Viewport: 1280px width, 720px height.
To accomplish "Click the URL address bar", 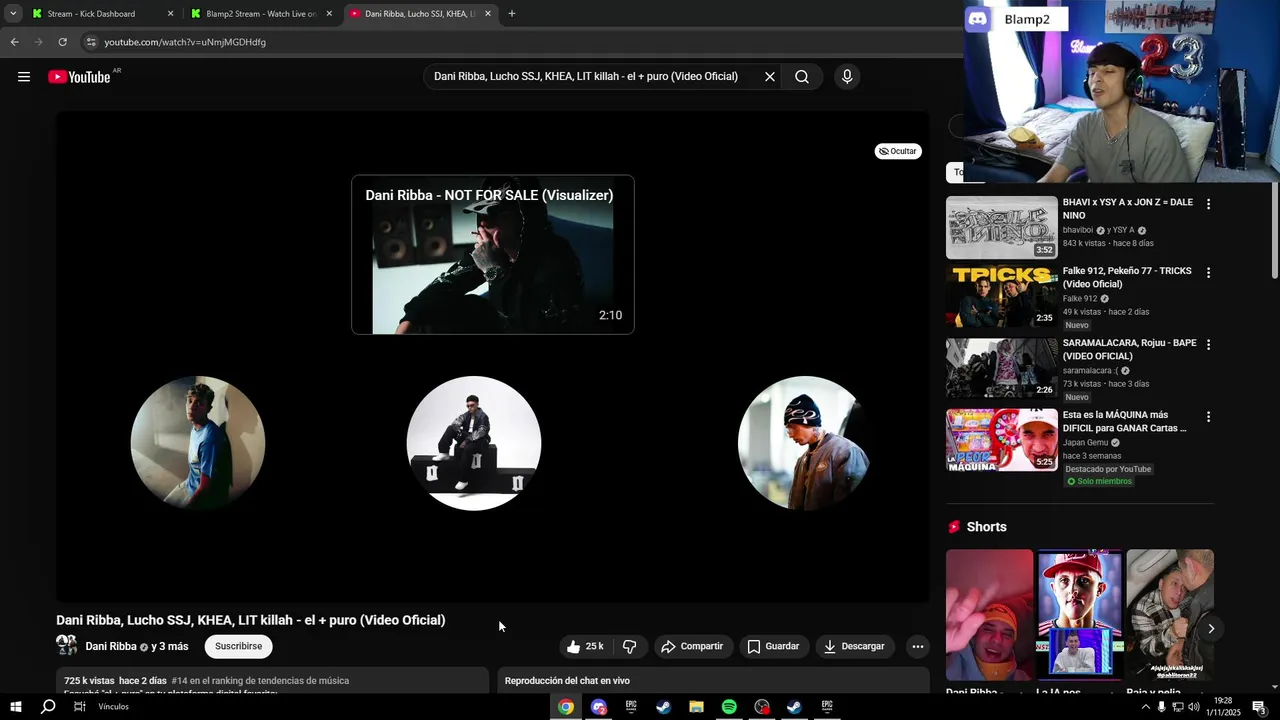I will (x=520, y=42).
